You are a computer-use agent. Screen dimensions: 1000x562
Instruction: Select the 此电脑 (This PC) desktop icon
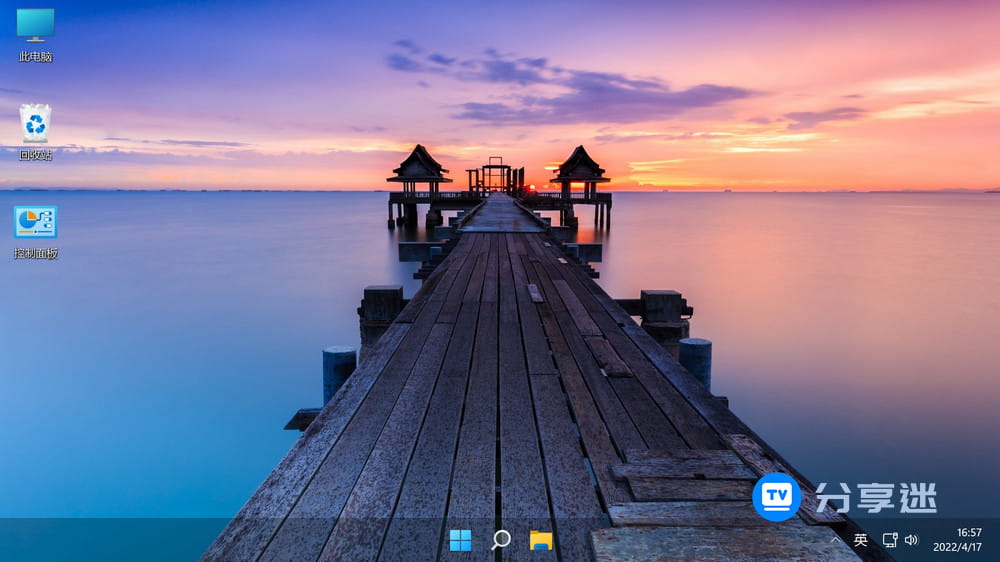coord(35,25)
